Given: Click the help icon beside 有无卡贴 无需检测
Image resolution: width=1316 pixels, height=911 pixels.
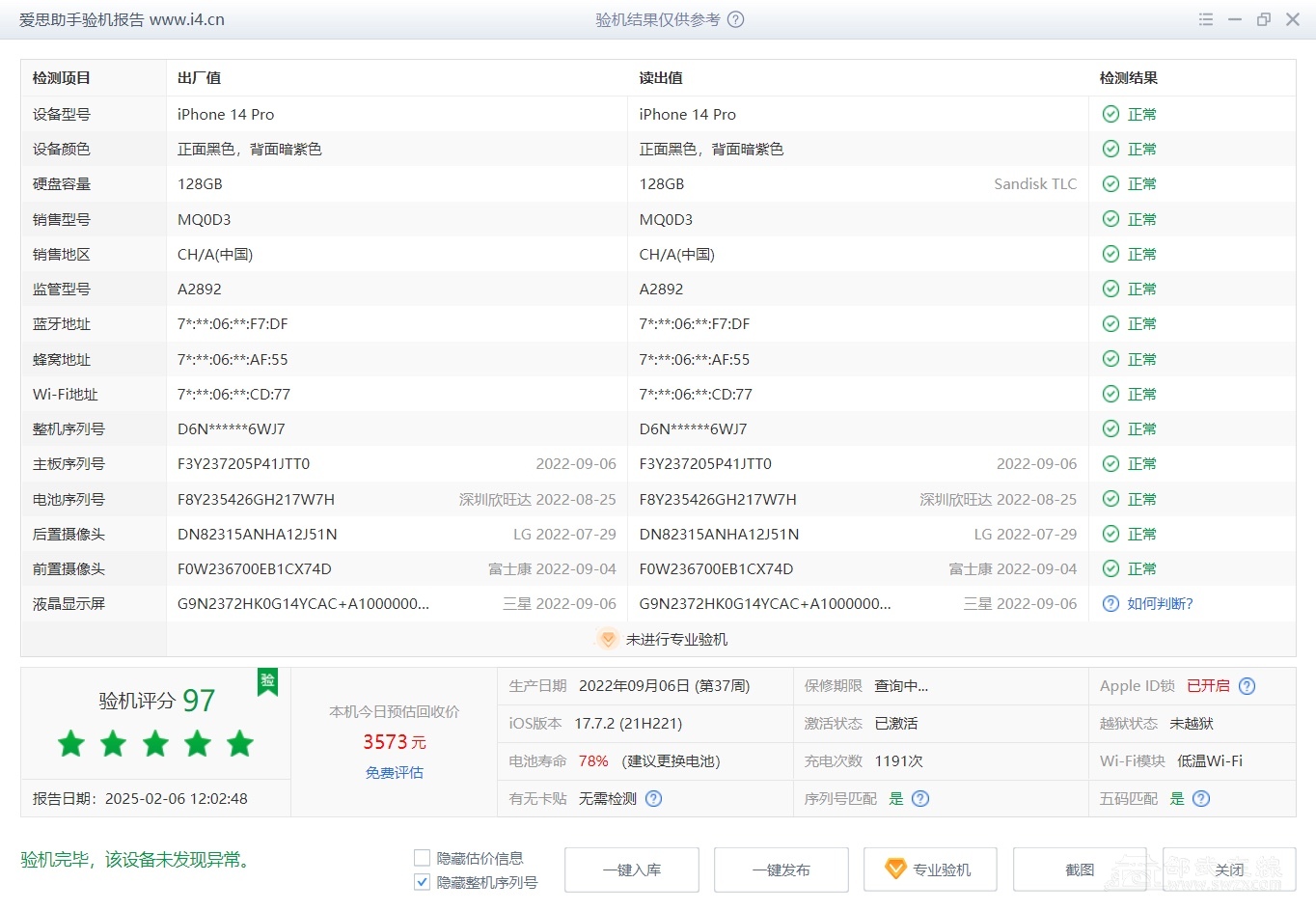Looking at the screenshot, I should (653, 798).
